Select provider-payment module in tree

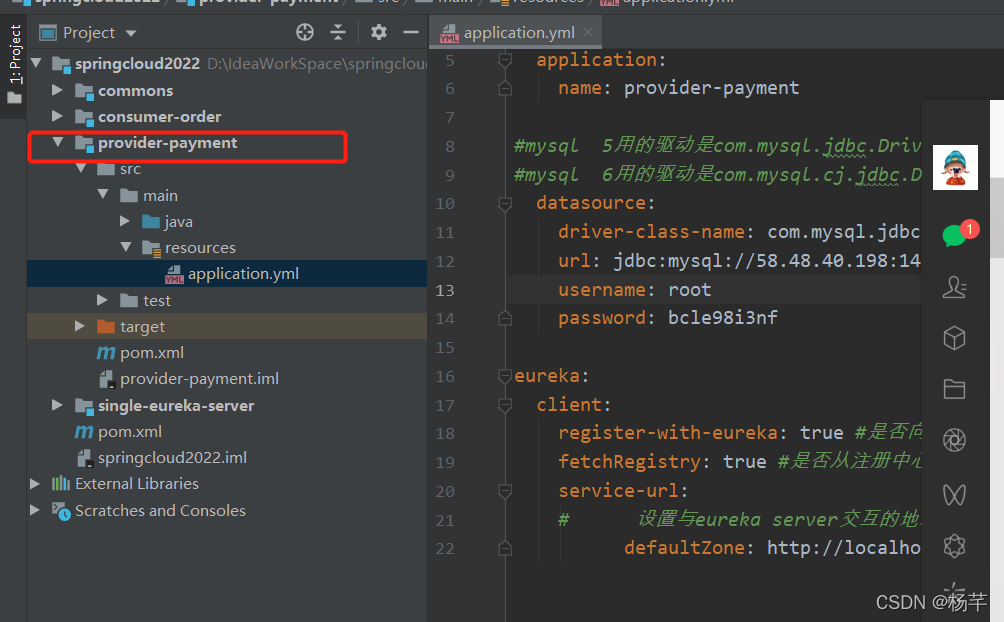[x=167, y=143]
